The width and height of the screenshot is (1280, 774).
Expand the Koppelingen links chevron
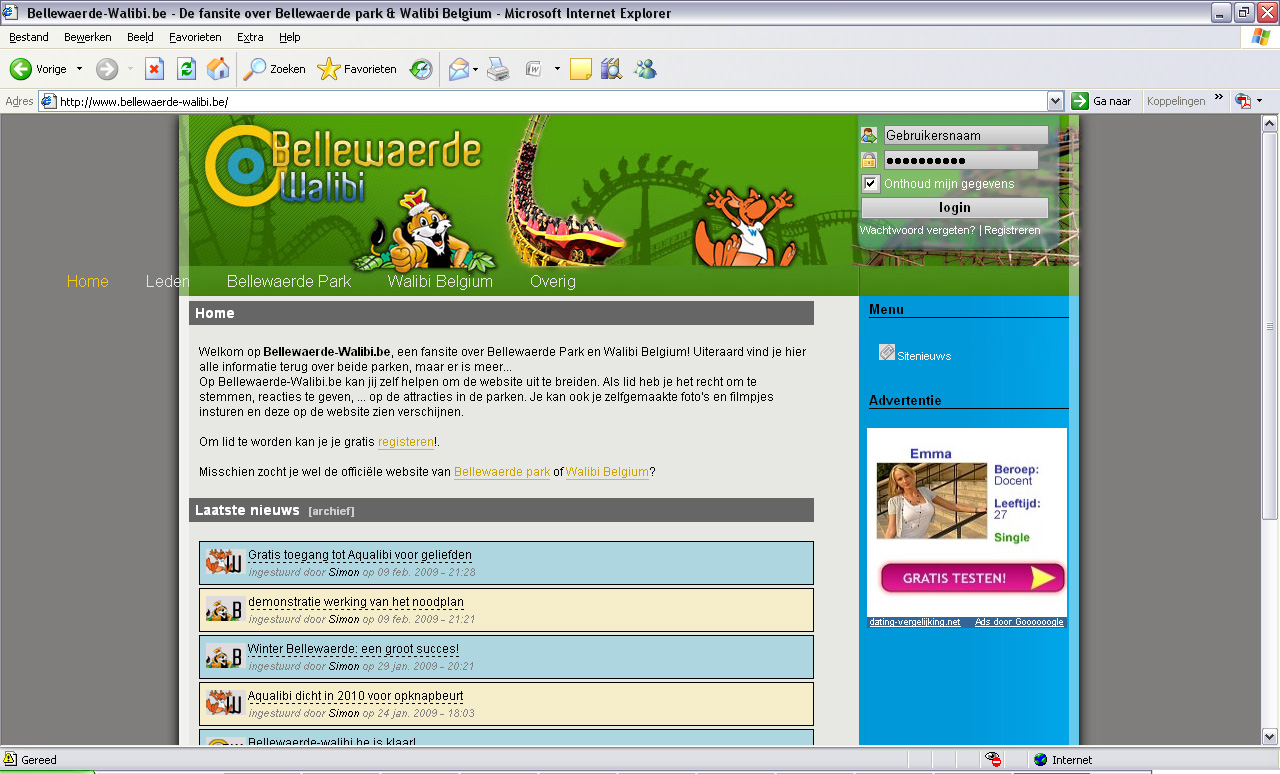(x=1219, y=98)
